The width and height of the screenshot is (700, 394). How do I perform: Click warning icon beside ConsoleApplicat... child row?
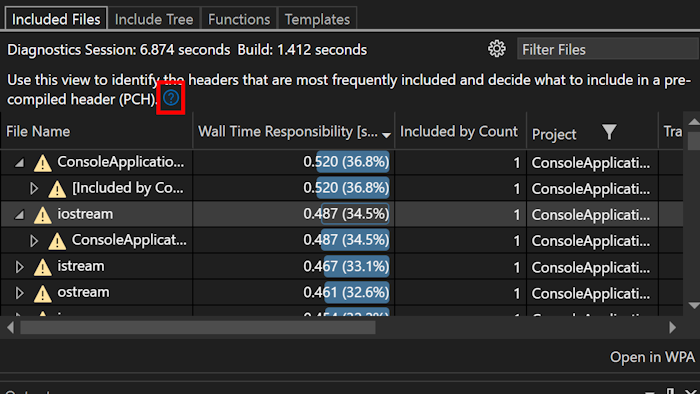57,241
